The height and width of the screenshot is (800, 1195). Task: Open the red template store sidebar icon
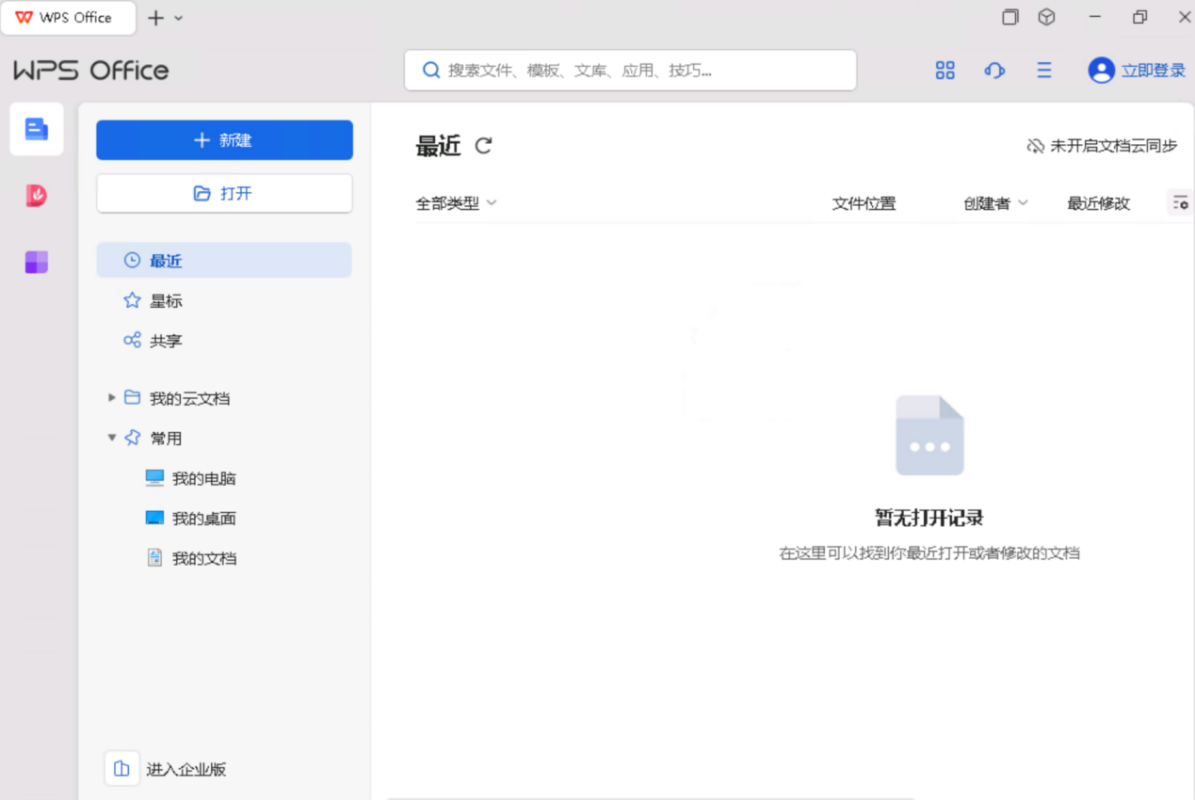click(x=37, y=196)
